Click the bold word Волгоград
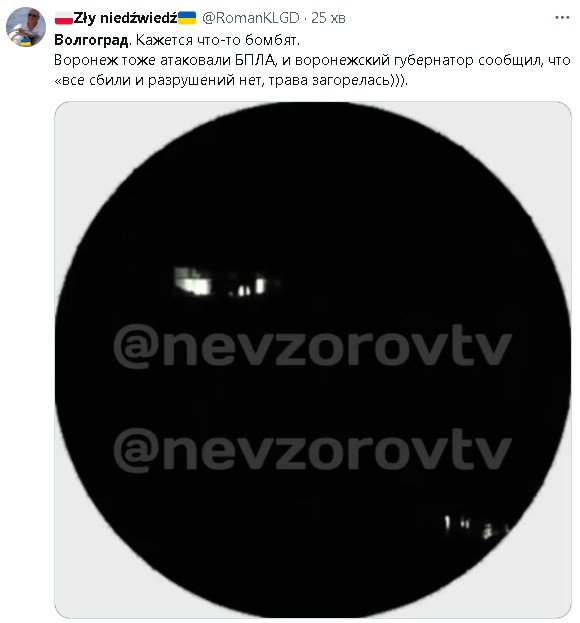This screenshot has height=623, width=580. [x=91, y=40]
